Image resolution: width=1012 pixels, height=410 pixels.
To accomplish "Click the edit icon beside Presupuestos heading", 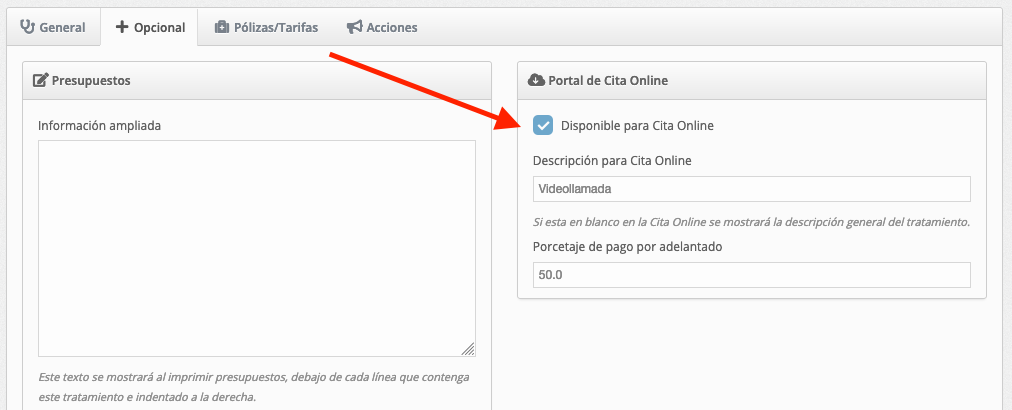I will point(40,81).
